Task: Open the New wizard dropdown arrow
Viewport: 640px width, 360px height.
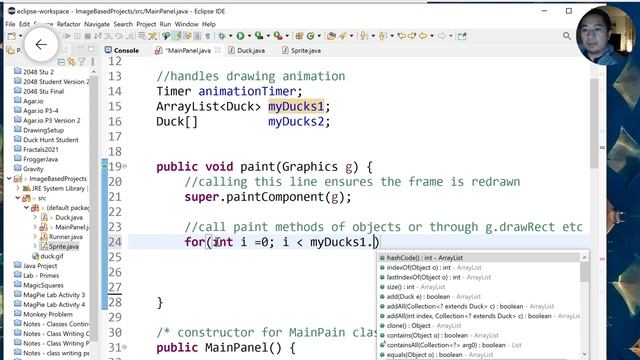Action: click(x=20, y=36)
